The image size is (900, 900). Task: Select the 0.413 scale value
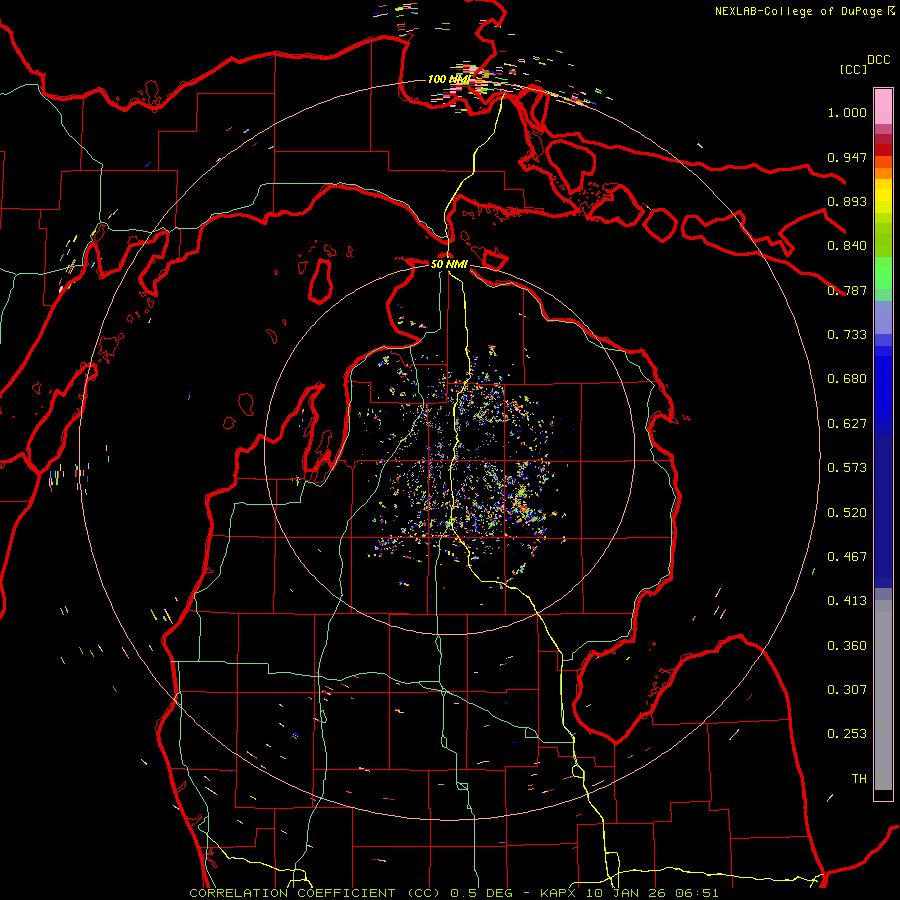point(847,601)
